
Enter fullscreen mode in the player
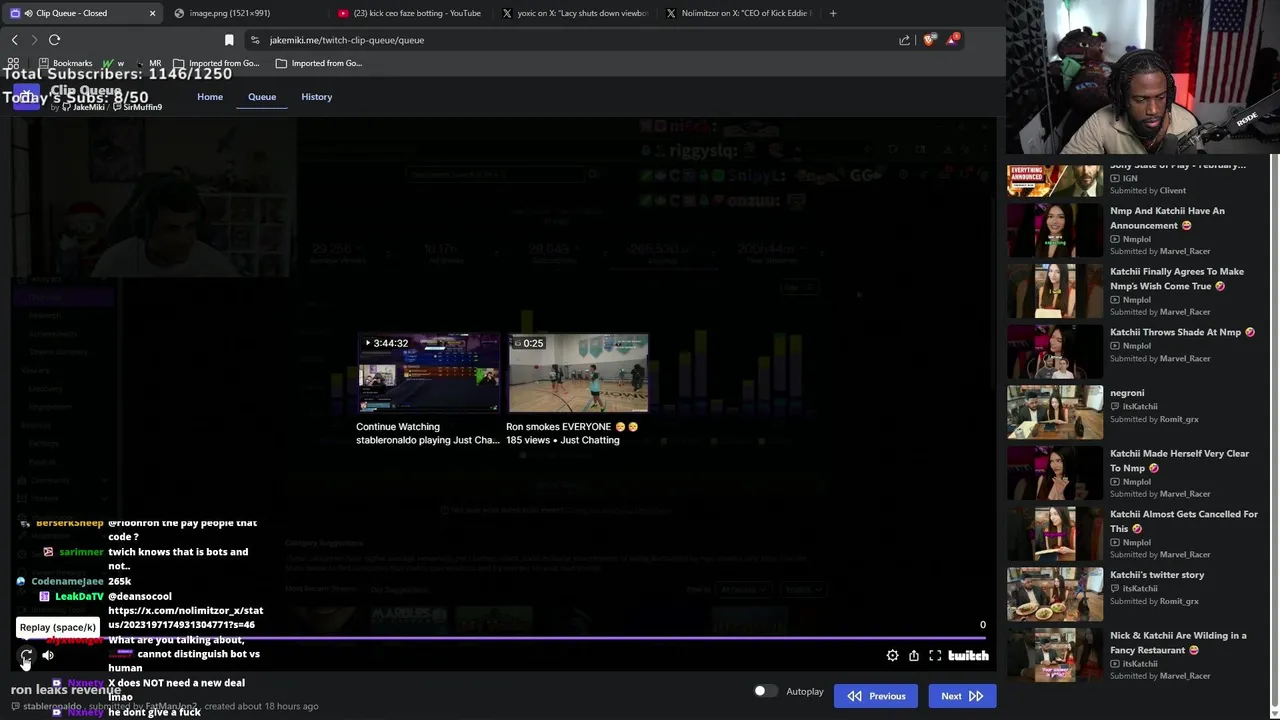tap(935, 656)
